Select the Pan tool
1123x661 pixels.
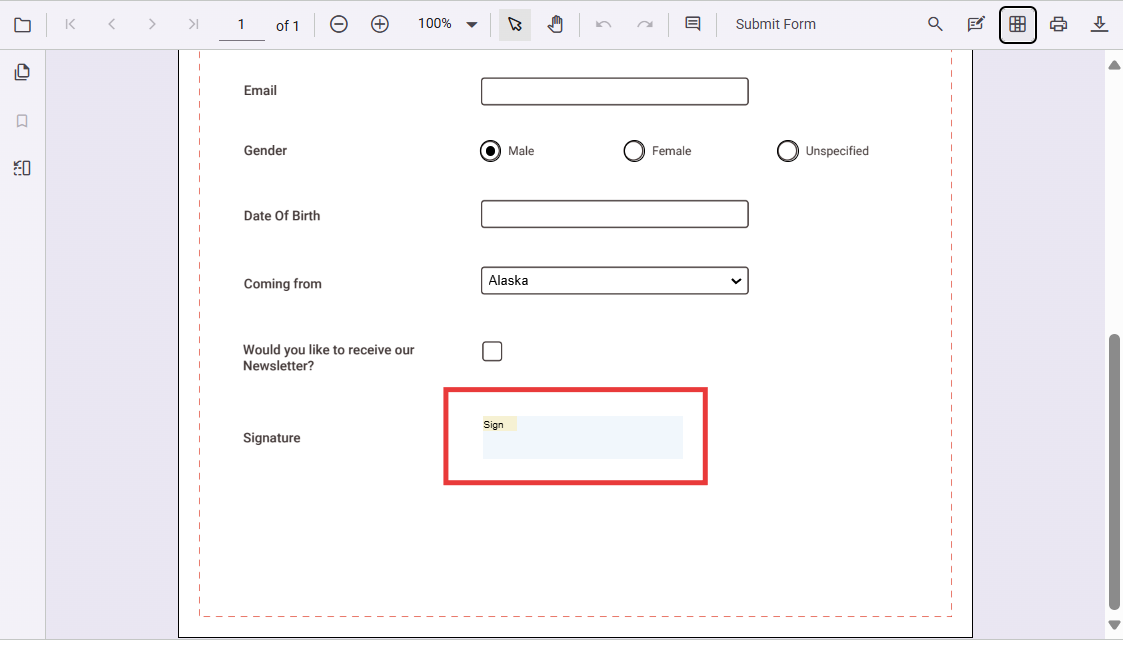[x=556, y=24]
